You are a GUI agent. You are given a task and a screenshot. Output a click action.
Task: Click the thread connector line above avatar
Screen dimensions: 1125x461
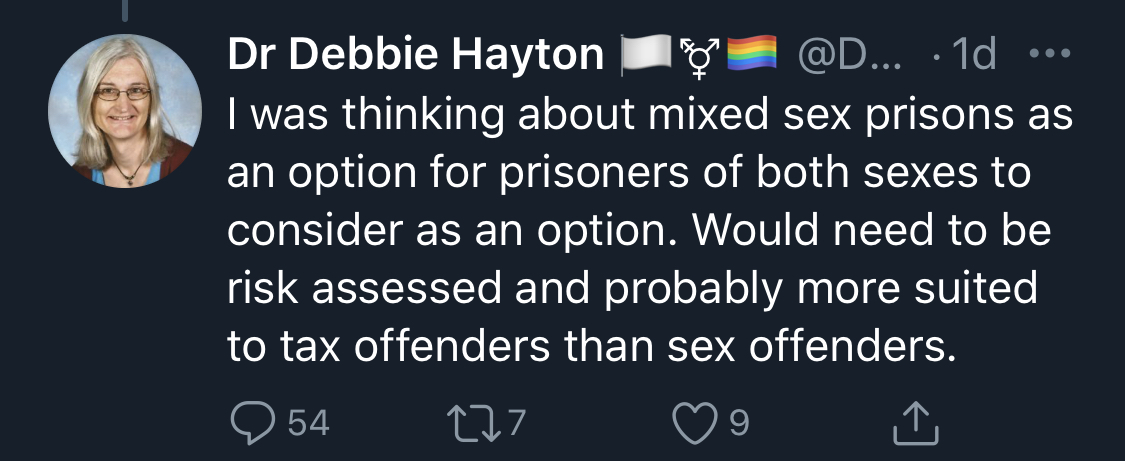click(126, 10)
